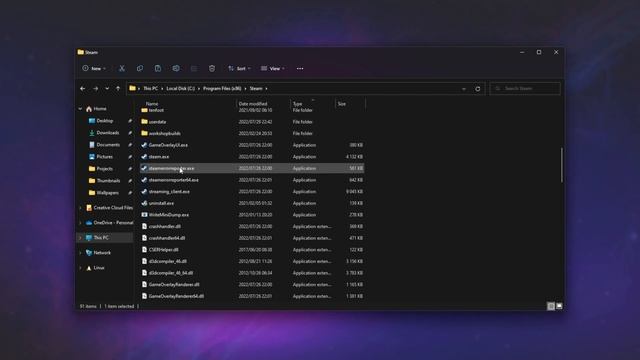Open the New dropdown menu

click(94, 69)
